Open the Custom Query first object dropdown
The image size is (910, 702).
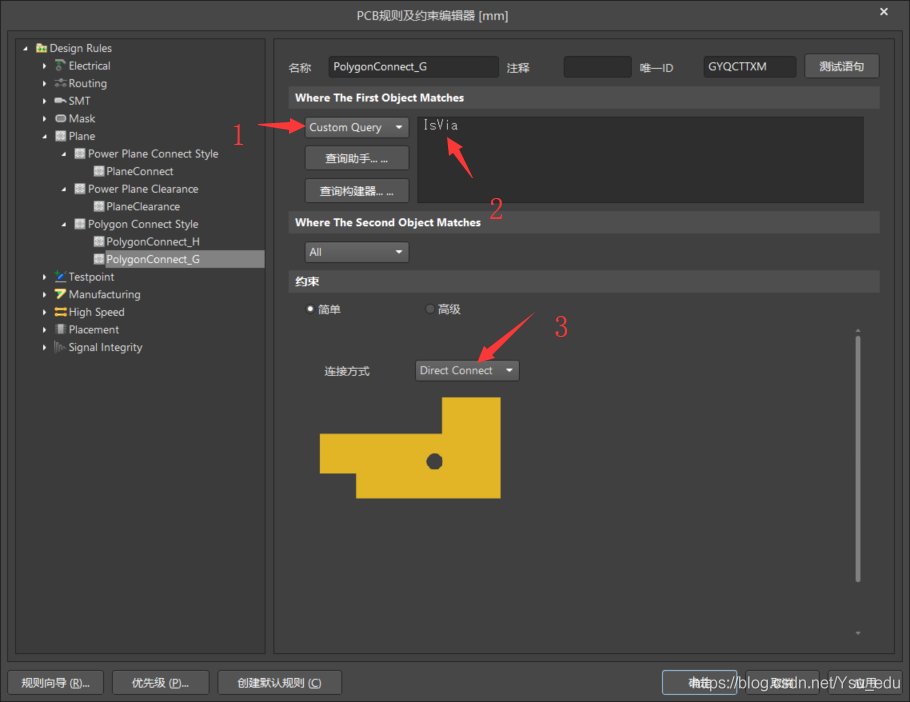coord(356,127)
